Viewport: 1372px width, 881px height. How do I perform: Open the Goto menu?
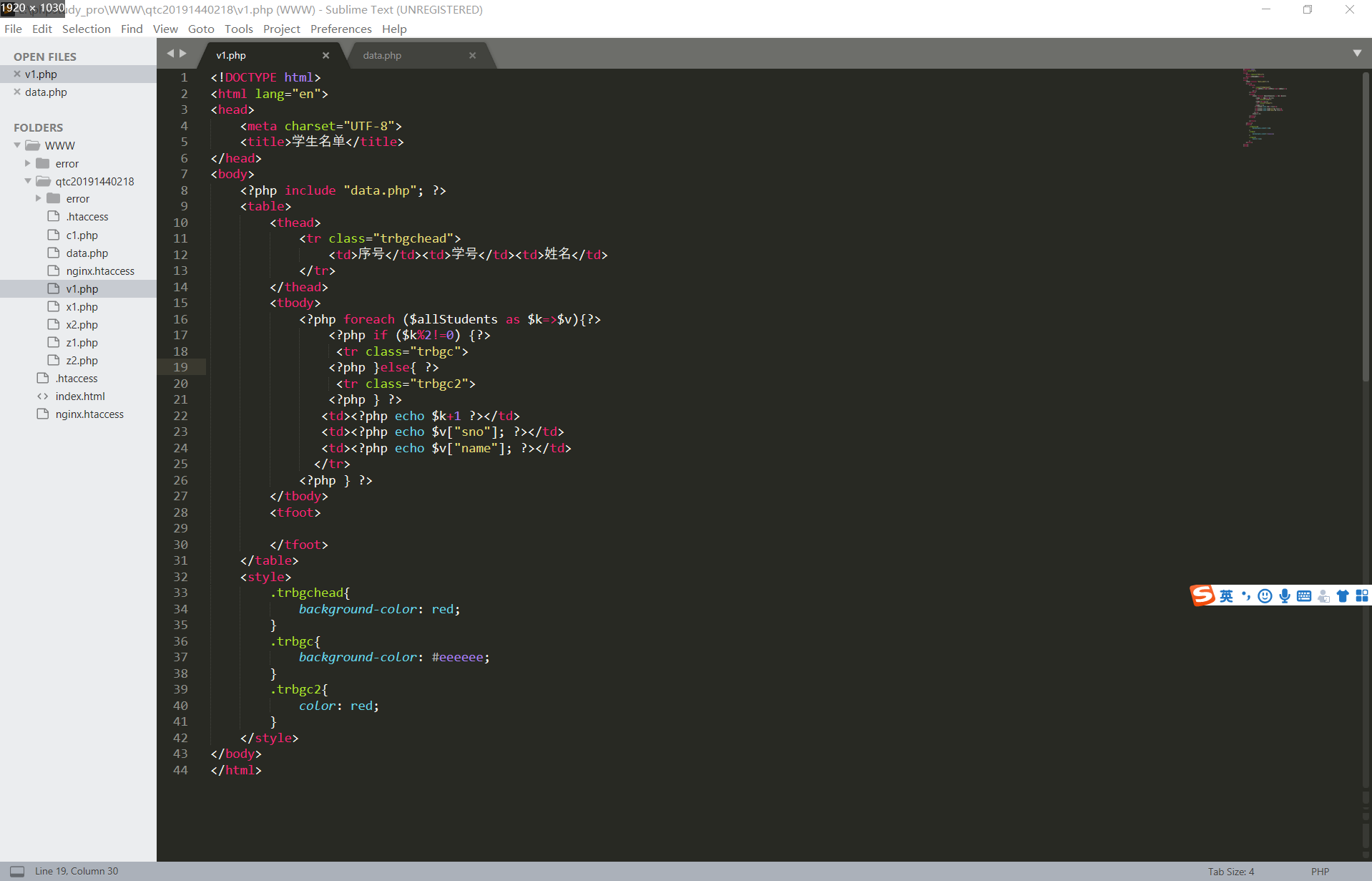pyautogui.click(x=201, y=29)
